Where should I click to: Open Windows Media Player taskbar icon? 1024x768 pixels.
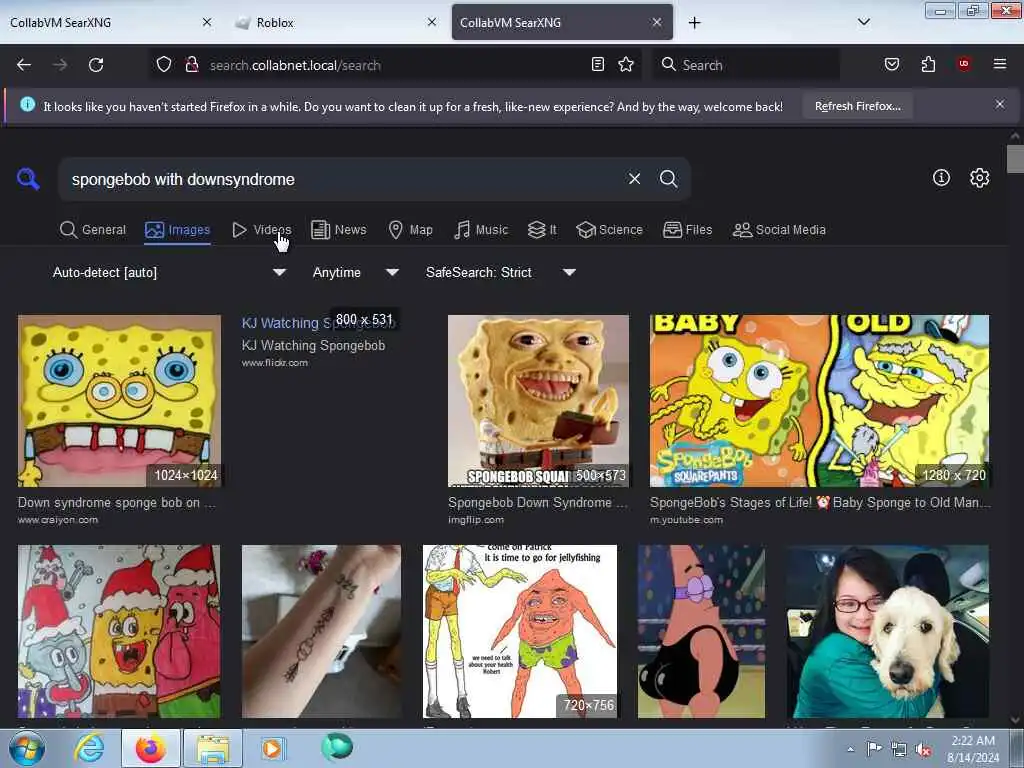point(272,748)
